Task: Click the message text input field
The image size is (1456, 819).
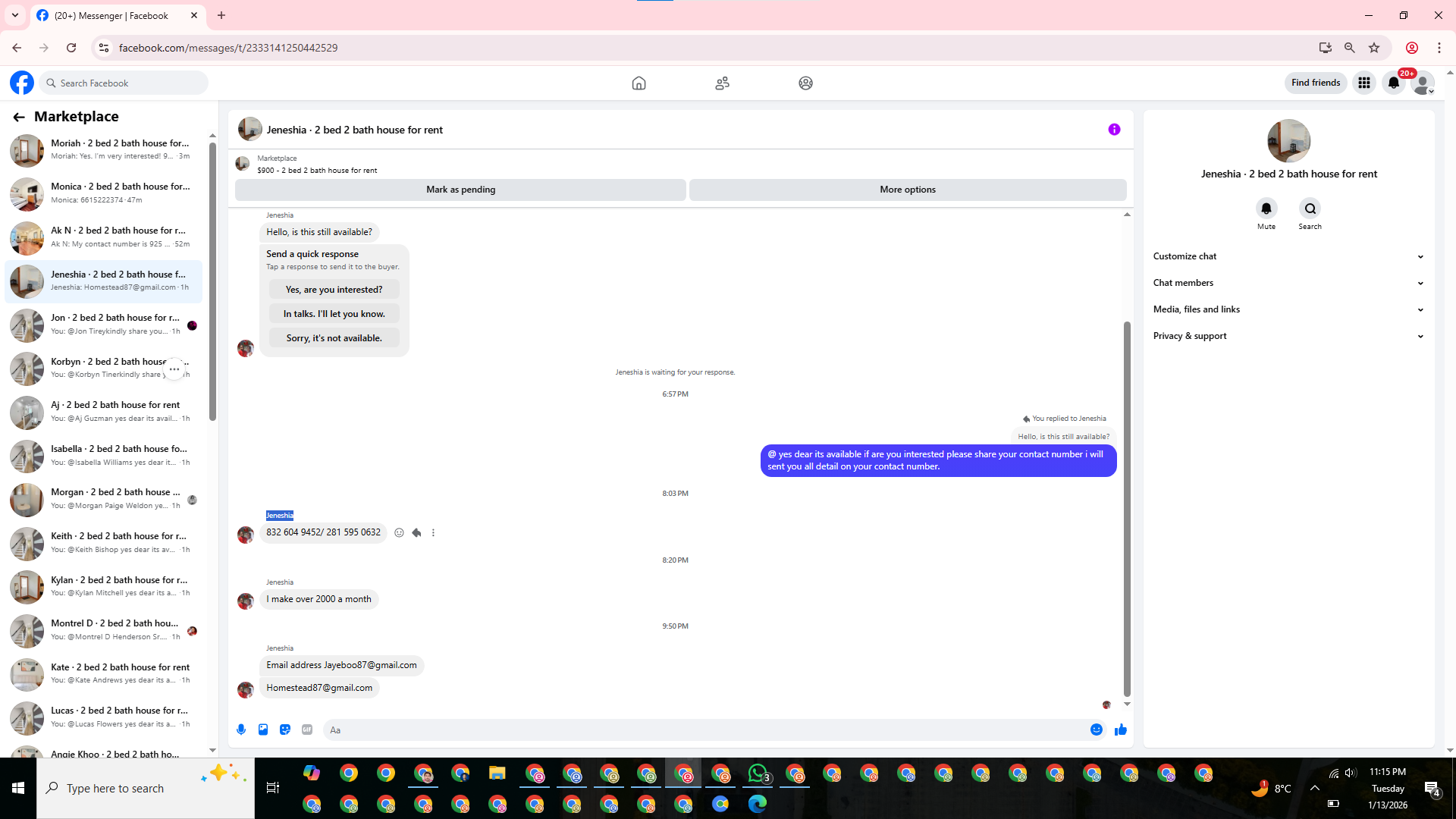Action: (705, 730)
